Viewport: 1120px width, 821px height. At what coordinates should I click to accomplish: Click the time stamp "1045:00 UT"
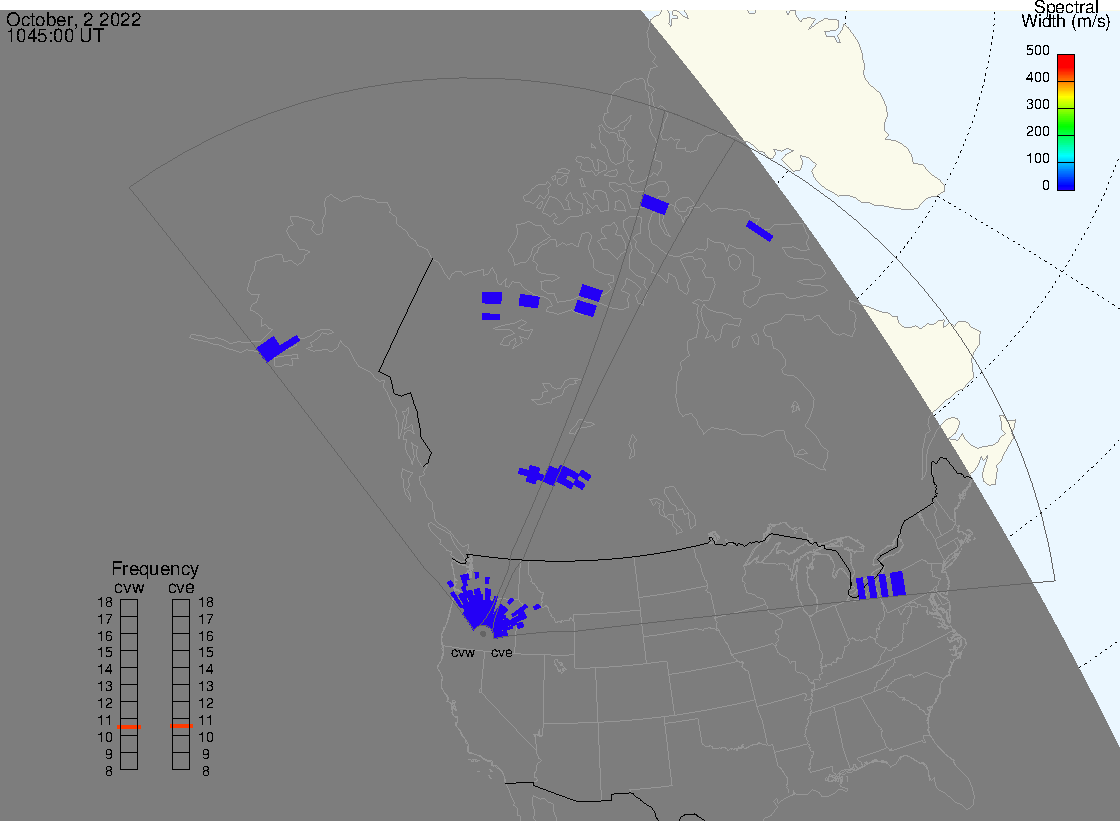tap(55, 36)
